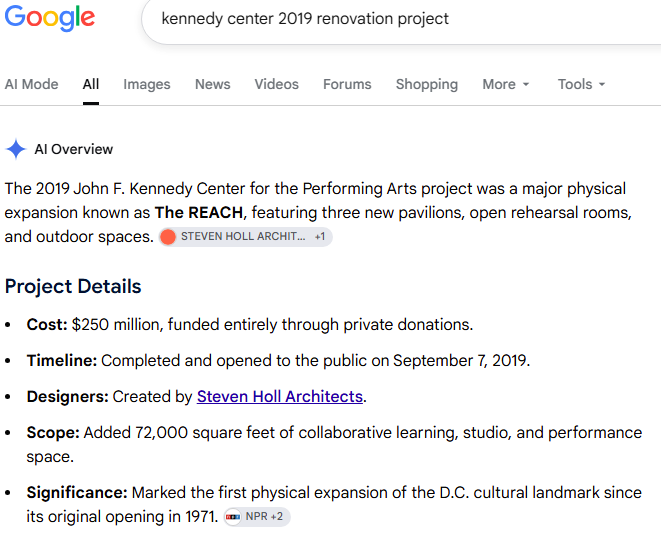Screen dimensions: 661x535
Task: Switch to the Shopping tab
Action: point(427,84)
